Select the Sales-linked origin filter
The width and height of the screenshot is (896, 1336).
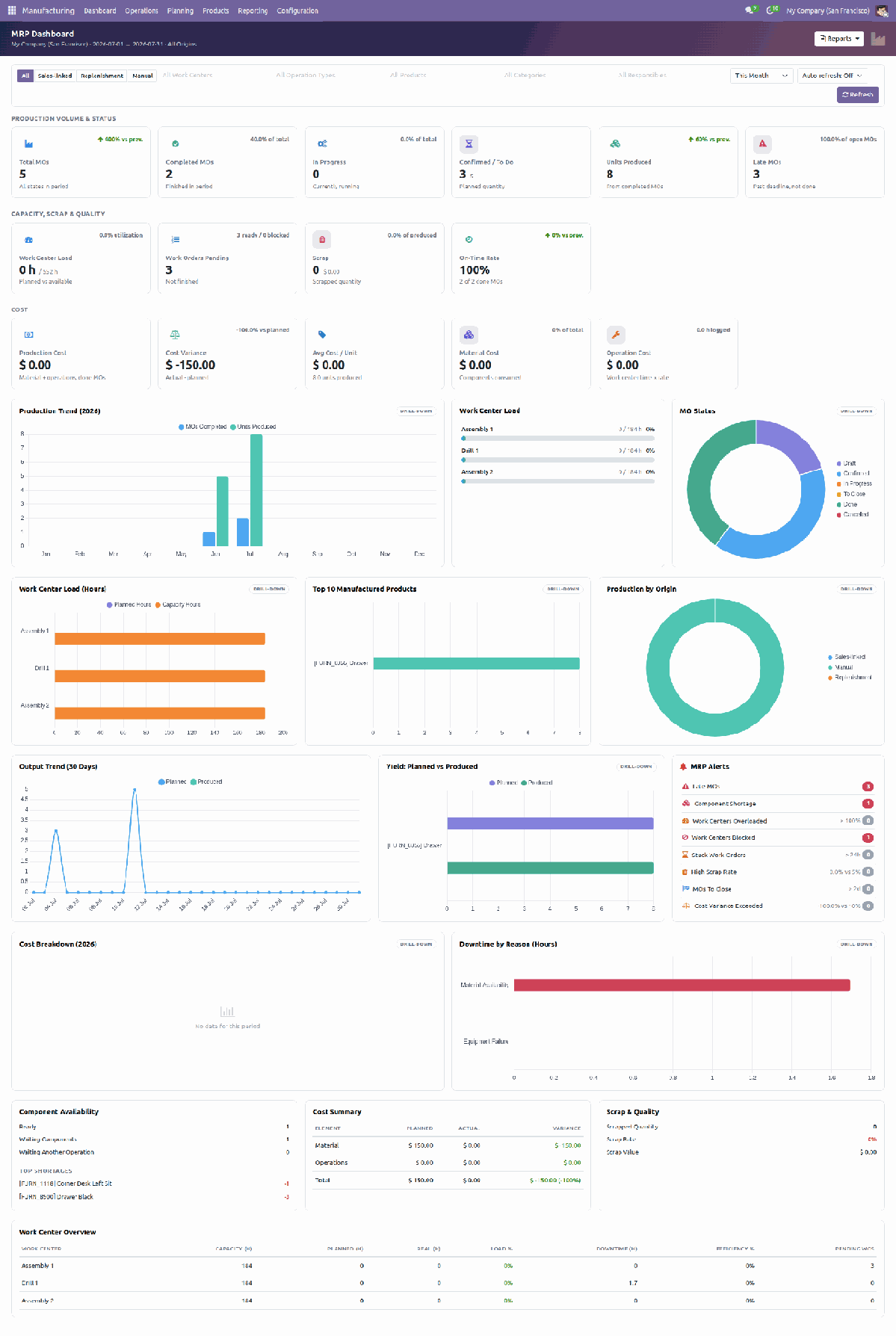(55, 75)
